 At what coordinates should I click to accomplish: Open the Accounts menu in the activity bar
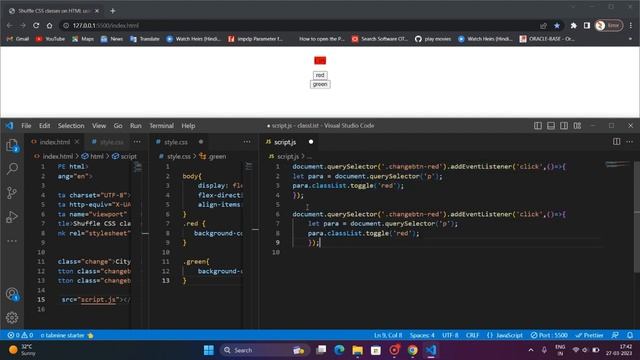12,294
